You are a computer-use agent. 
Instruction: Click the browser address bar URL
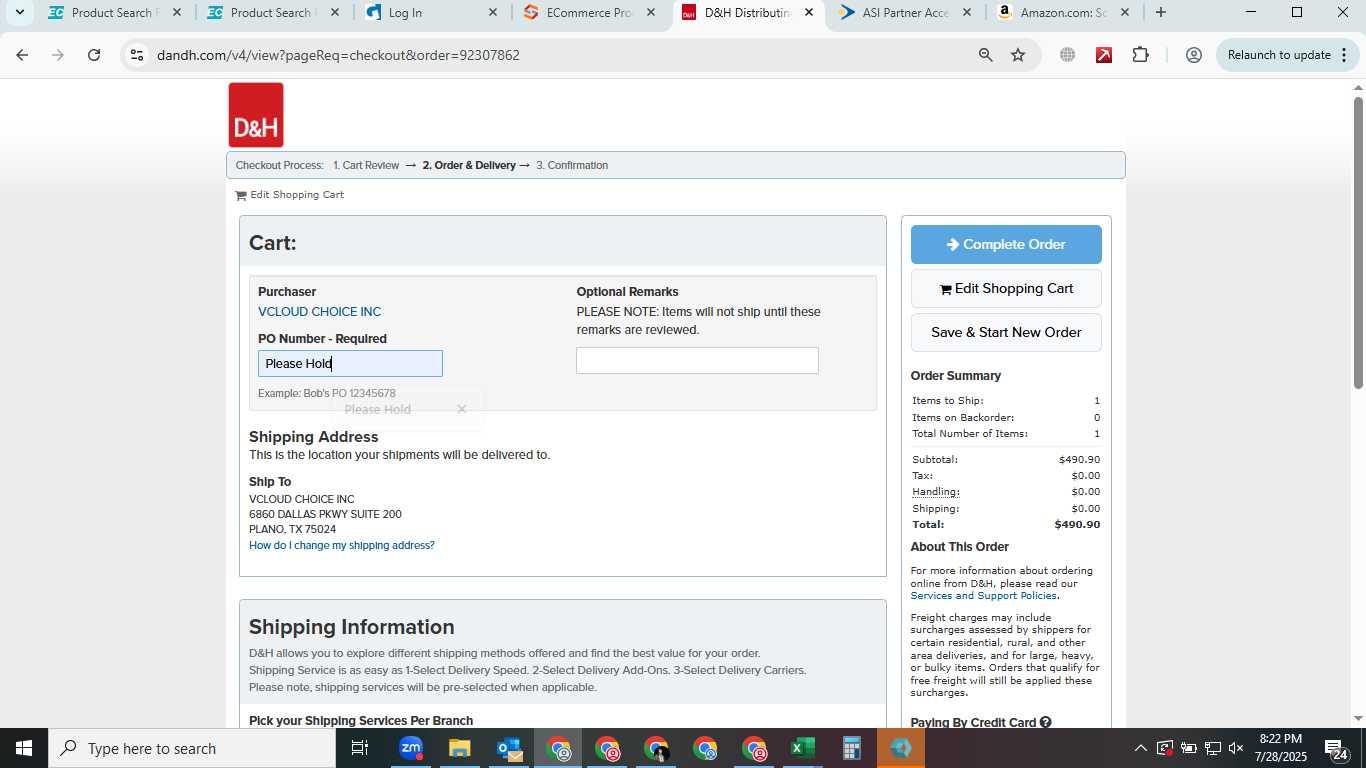tap(338, 55)
